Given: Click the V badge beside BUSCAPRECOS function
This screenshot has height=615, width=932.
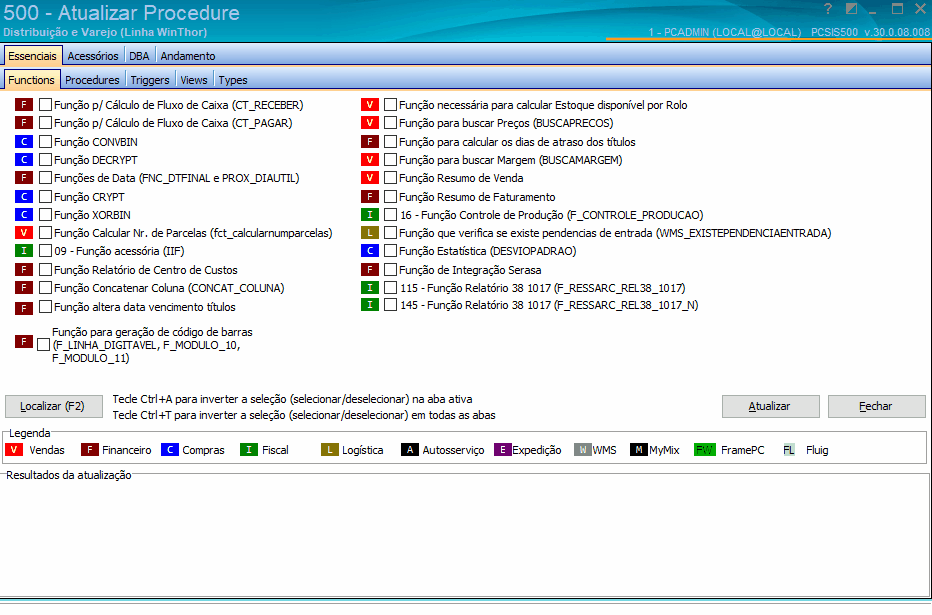Looking at the screenshot, I should pos(370,123).
